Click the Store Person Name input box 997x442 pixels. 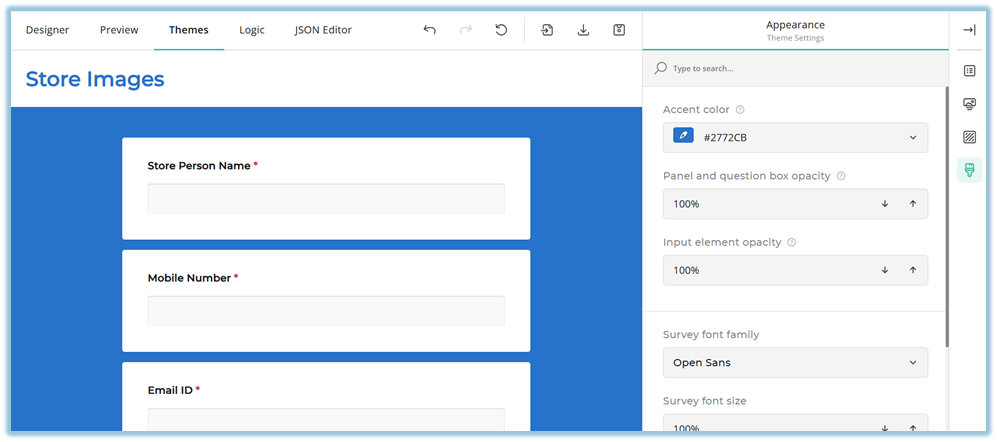click(x=326, y=199)
